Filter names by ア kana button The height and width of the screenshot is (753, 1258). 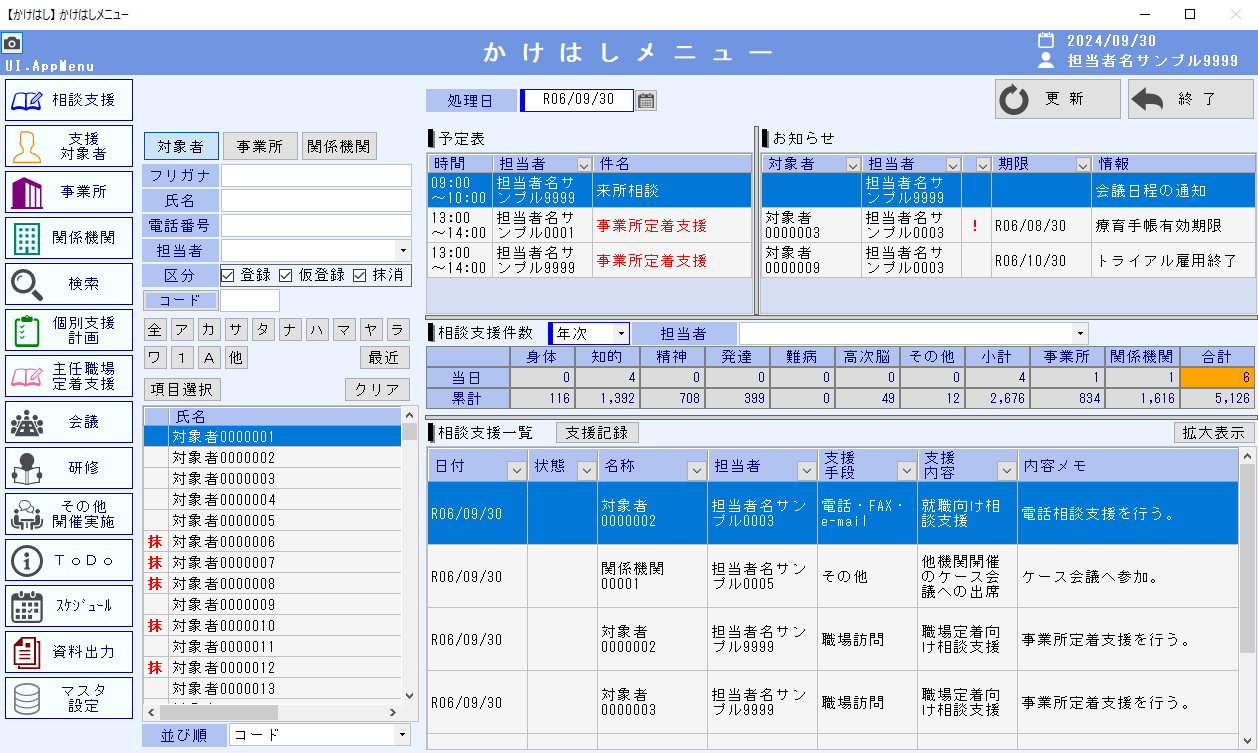(x=181, y=330)
